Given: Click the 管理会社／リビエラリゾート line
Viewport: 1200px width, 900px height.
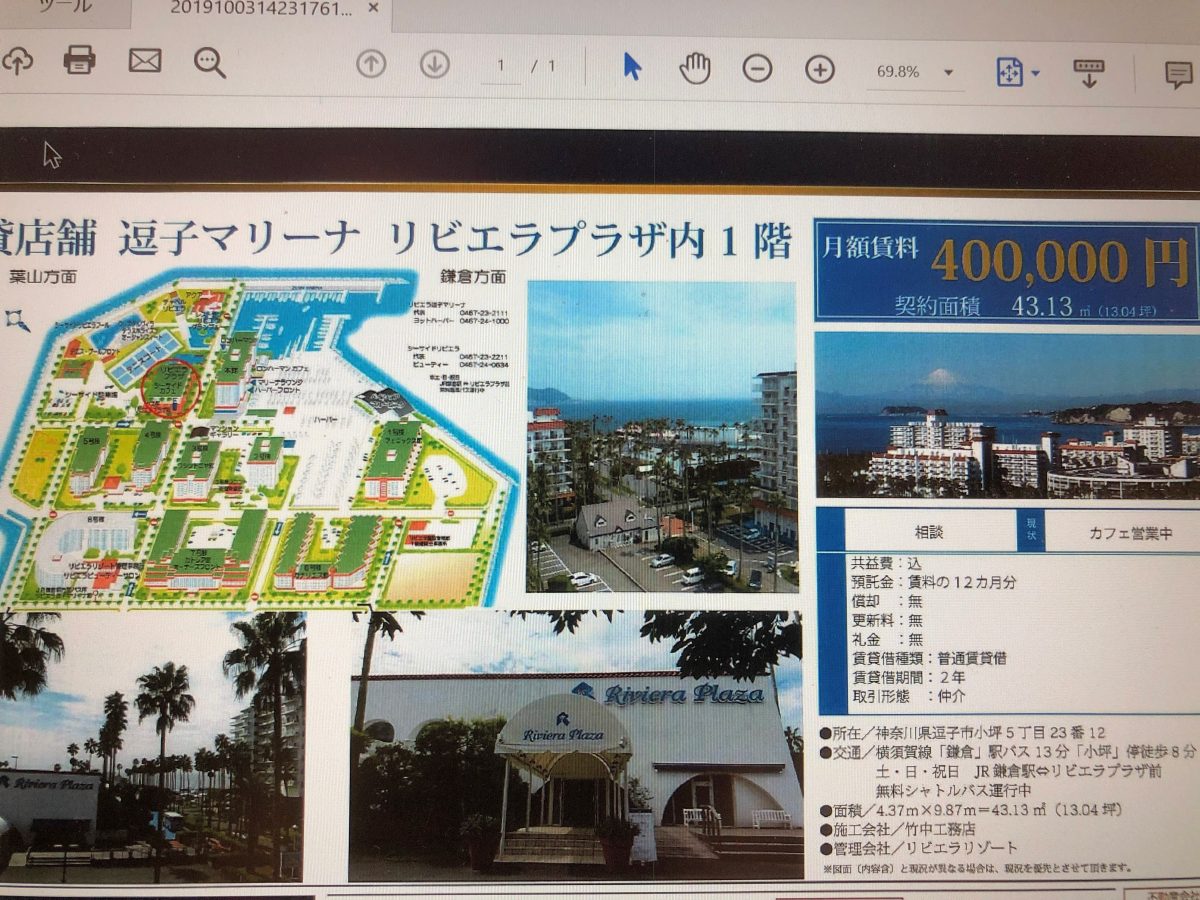Looking at the screenshot, I should (x=919, y=849).
